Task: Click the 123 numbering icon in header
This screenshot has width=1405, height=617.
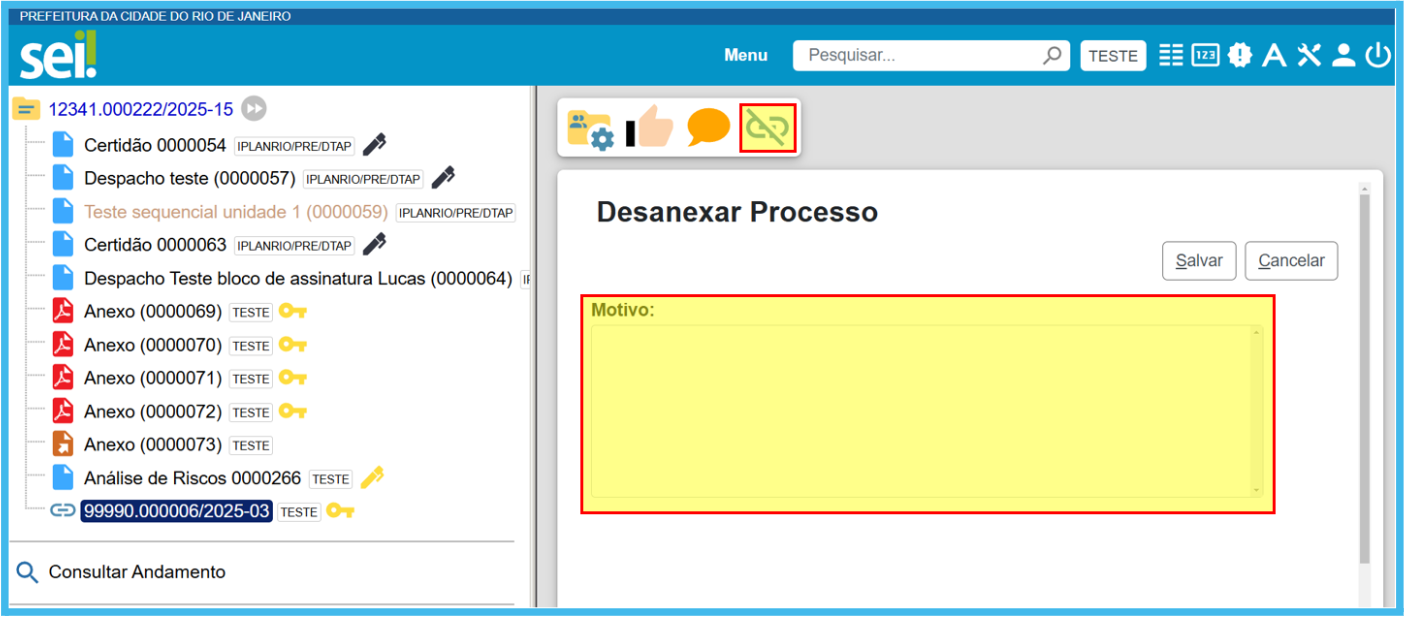Action: pyautogui.click(x=1205, y=56)
